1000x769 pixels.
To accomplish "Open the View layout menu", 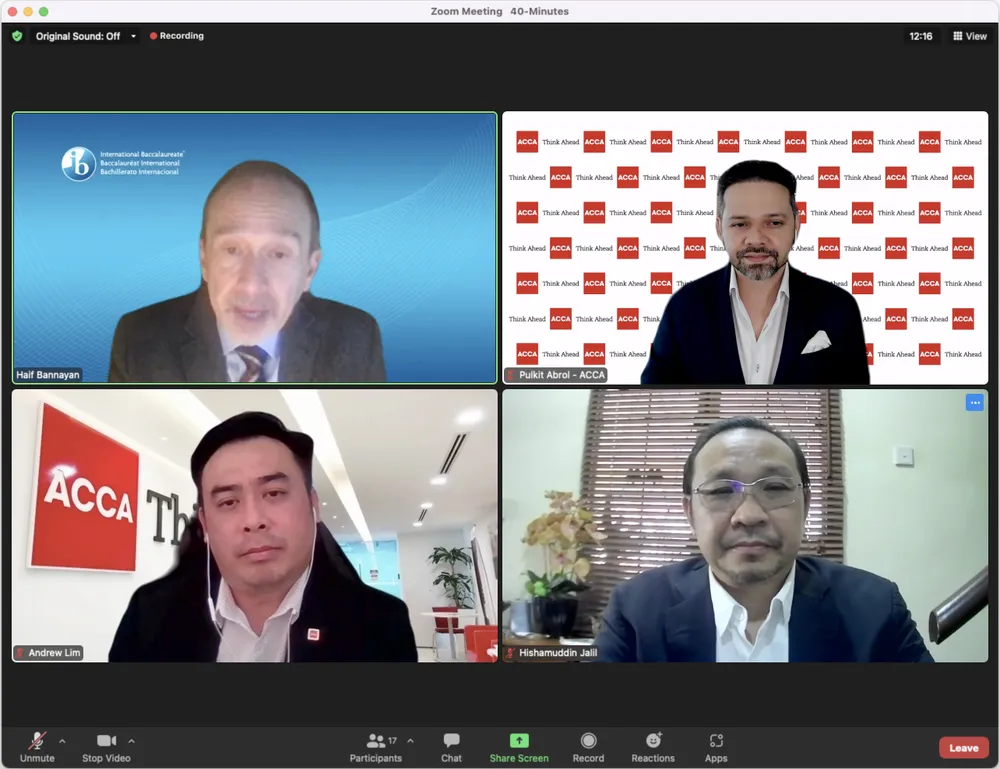I will [969, 36].
